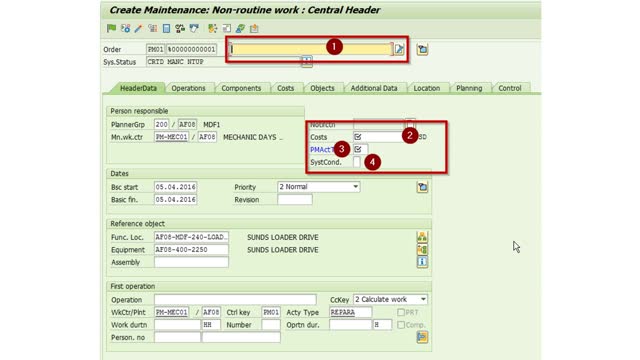Click the green-blue link toolbar icon
The image size is (640, 360).
point(240,28)
